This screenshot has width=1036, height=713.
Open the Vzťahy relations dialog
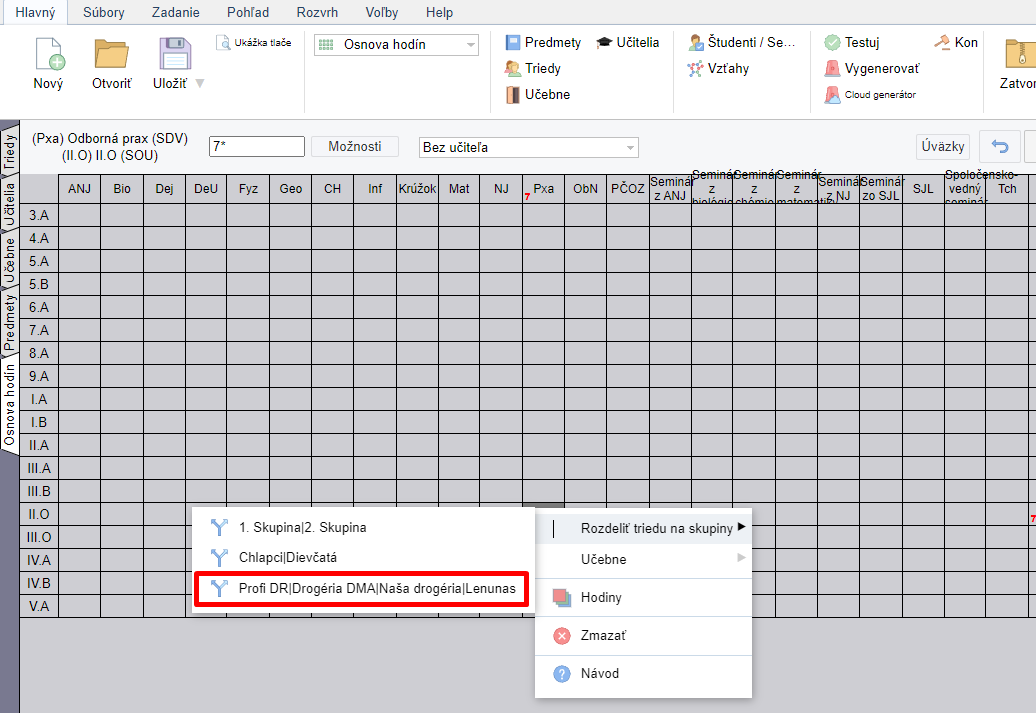(x=718, y=68)
